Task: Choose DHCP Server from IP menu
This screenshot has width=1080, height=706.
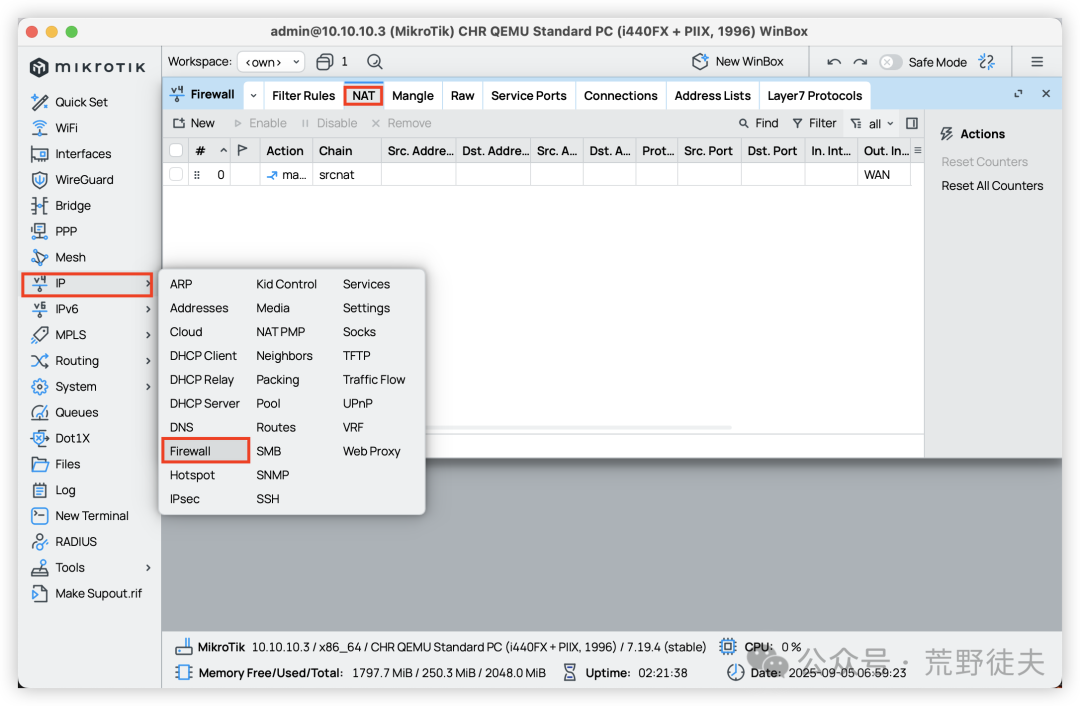Action: pos(205,404)
